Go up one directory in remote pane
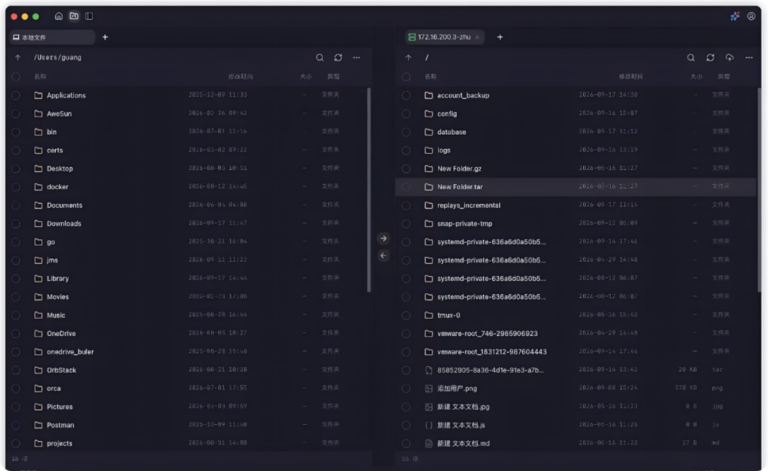Screen dimensions: 768x471 click(x=408, y=58)
